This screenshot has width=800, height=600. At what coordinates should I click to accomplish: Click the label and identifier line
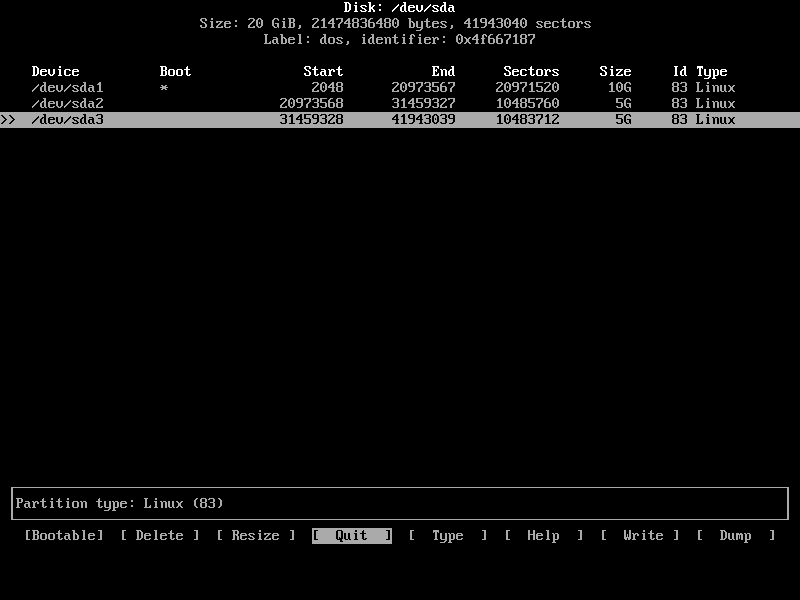tap(399, 39)
